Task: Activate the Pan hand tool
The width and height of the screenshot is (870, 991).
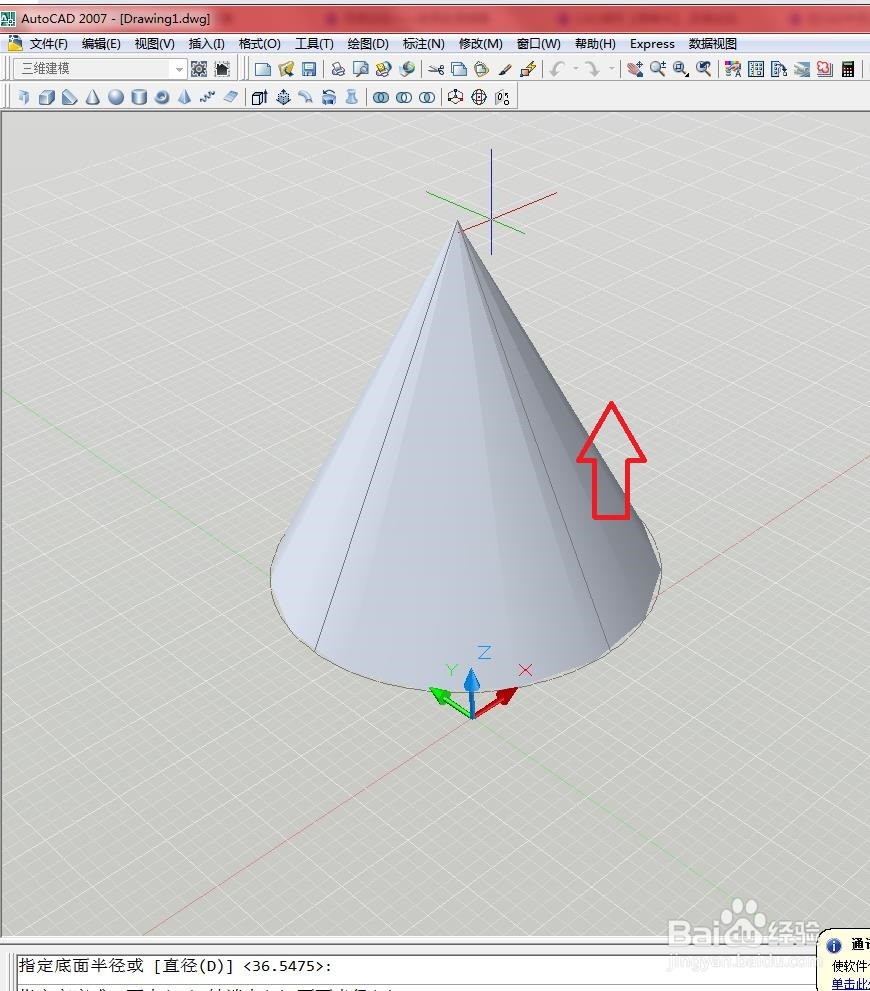Action: (x=635, y=69)
